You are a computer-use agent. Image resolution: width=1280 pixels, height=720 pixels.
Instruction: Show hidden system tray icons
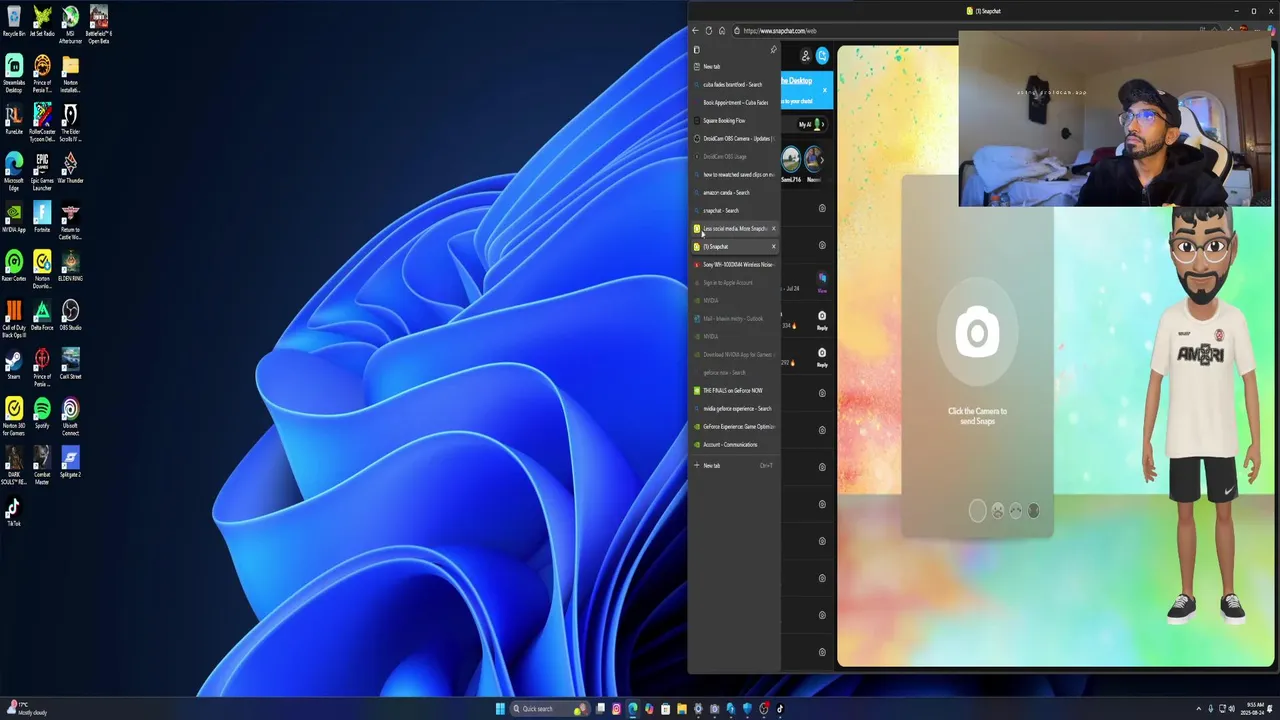click(1198, 709)
